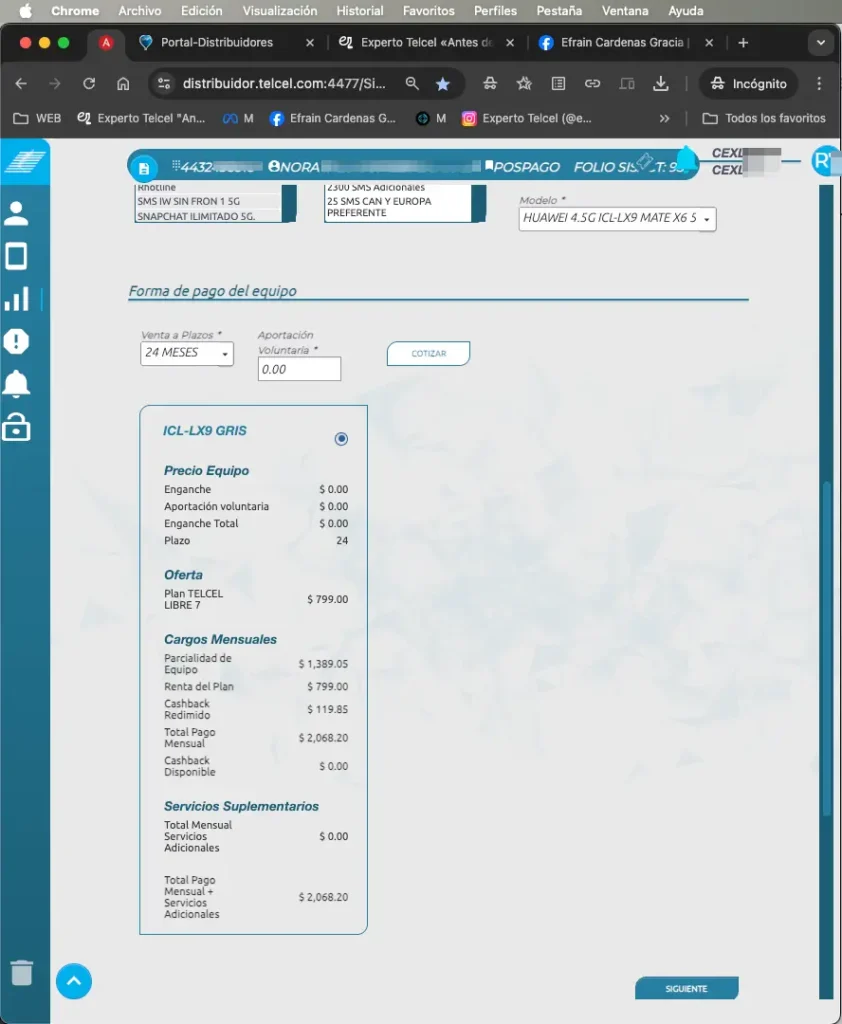Click the ICL-LX9 GRIS card title
The width and height of the screenshot is (842, 1024).
[x=205, y=430]
